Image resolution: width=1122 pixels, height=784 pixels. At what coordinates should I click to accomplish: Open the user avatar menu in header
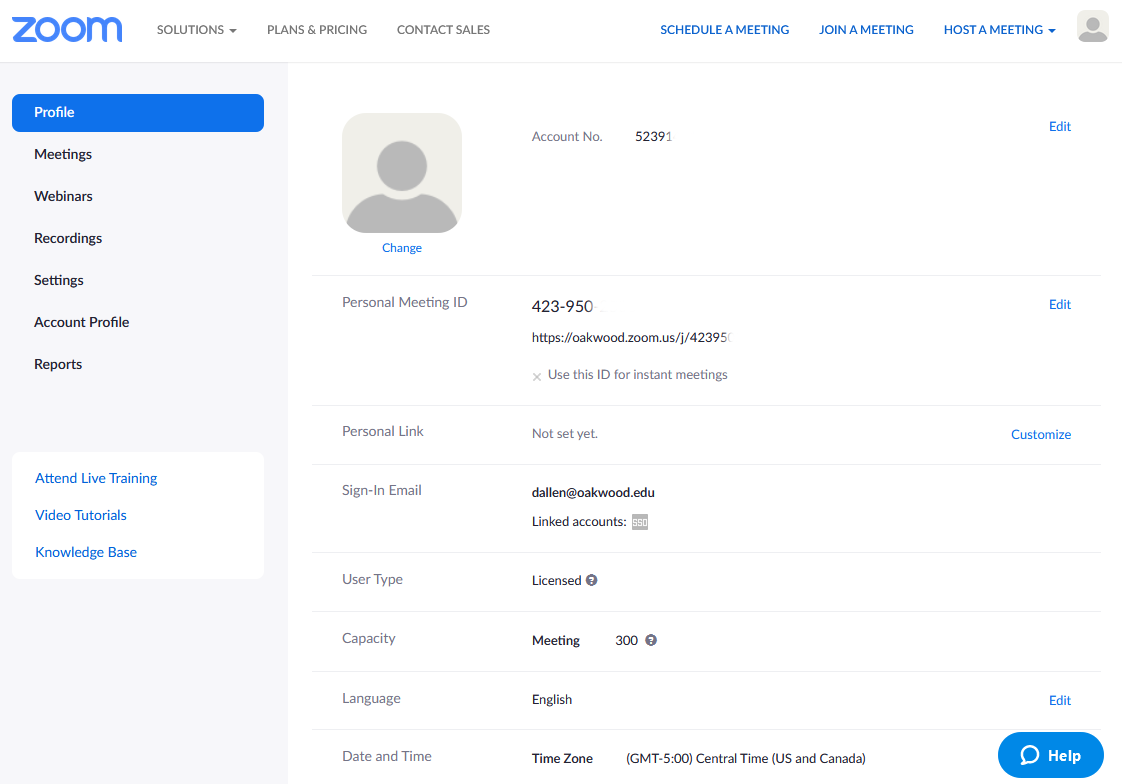[1093, 27]
